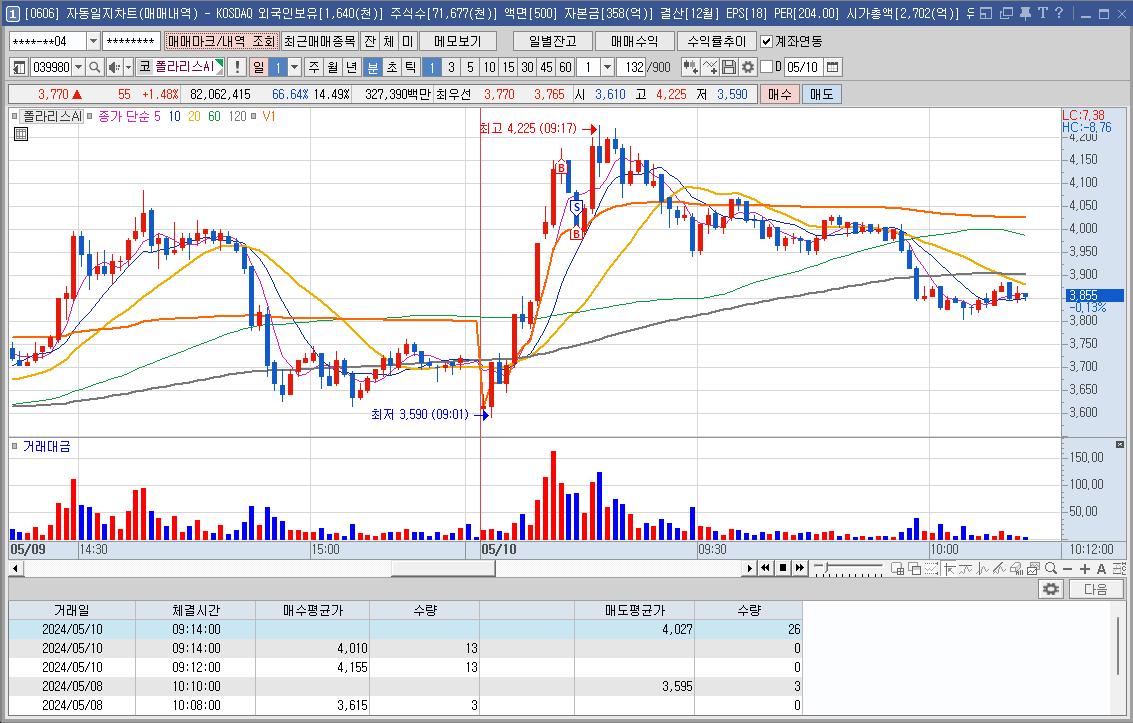This screenshot has width=1133, height=723.
Task: Select the 년 yearly chart toggle
Action: (352, 67)
